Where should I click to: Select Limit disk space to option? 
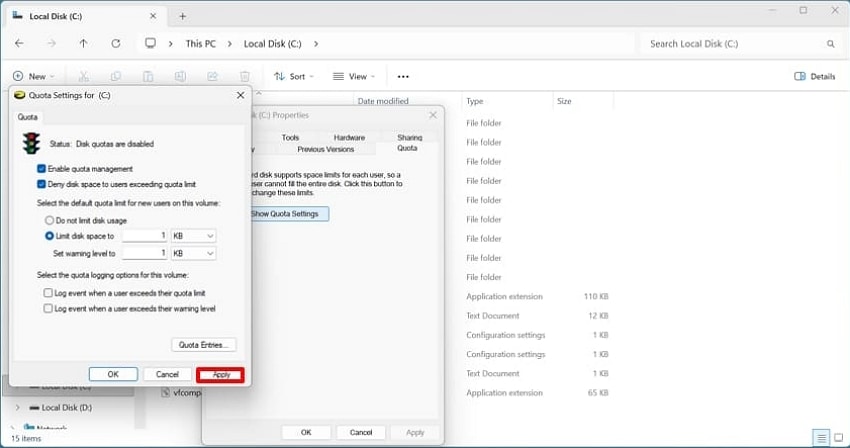click(x=49, y=236)
